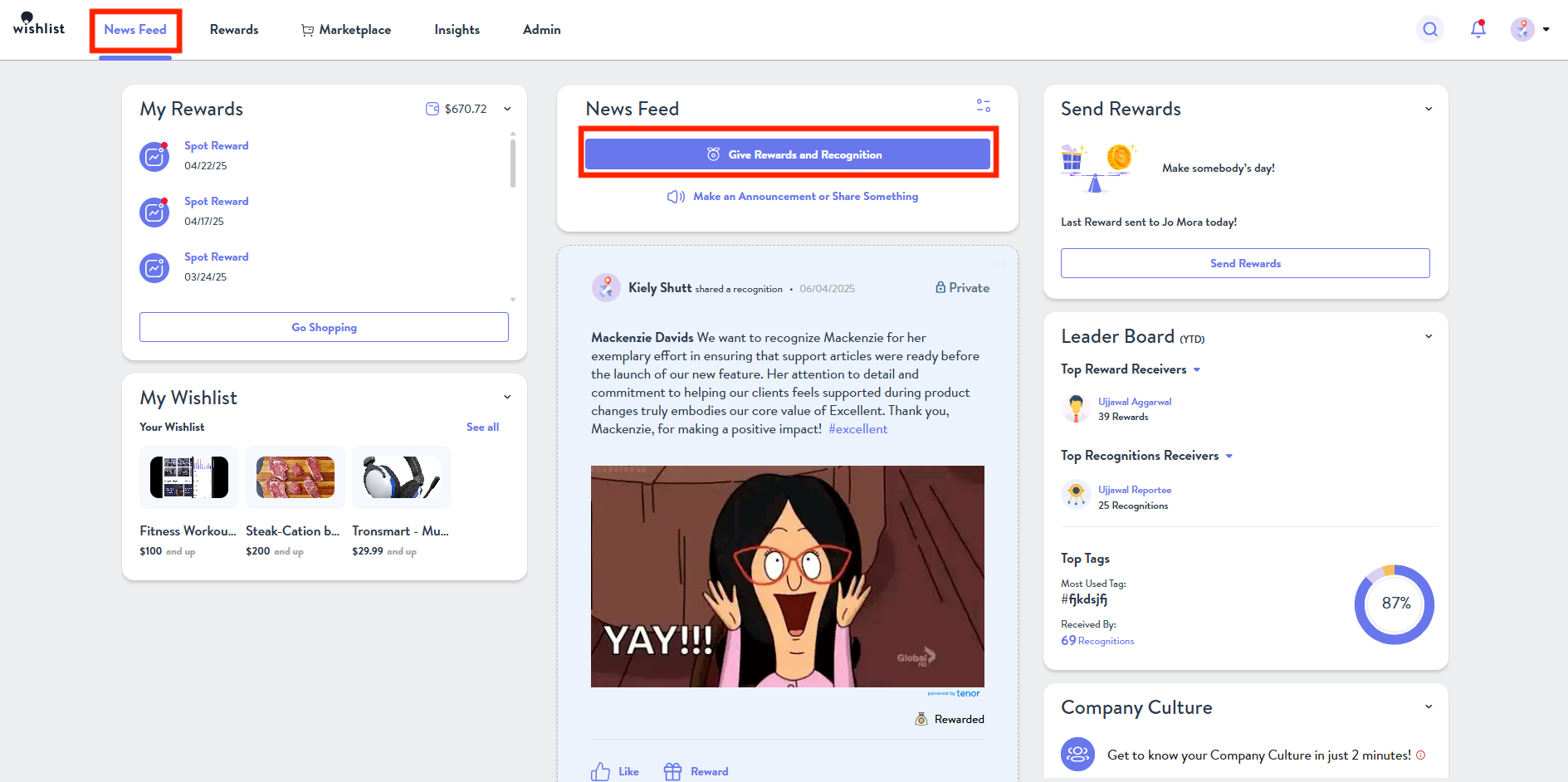Open the profile menu caret
Viewport: 1568px width, 782px height.
tap(1546, 30)
